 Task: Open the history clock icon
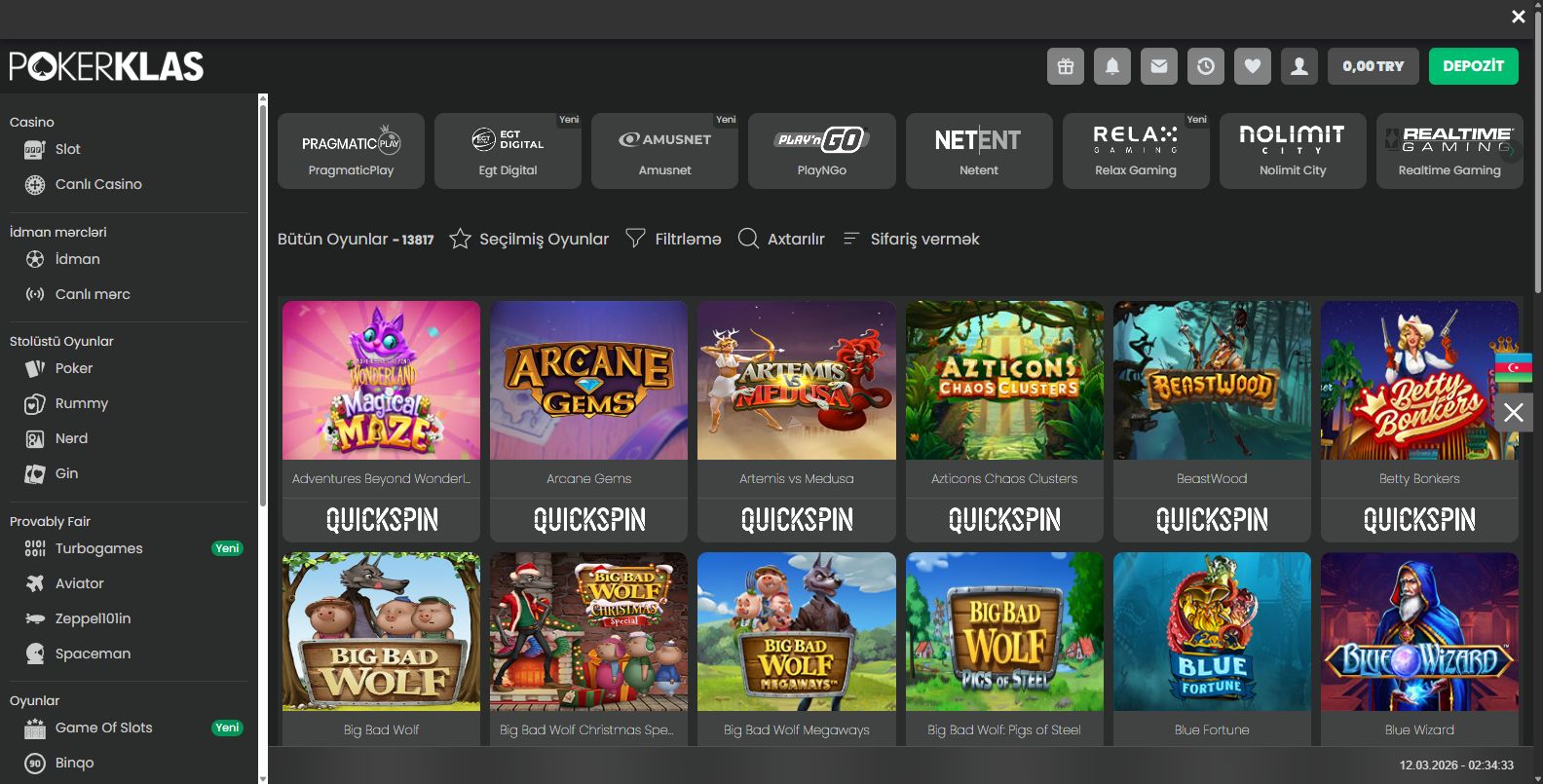pos(1206,66)
